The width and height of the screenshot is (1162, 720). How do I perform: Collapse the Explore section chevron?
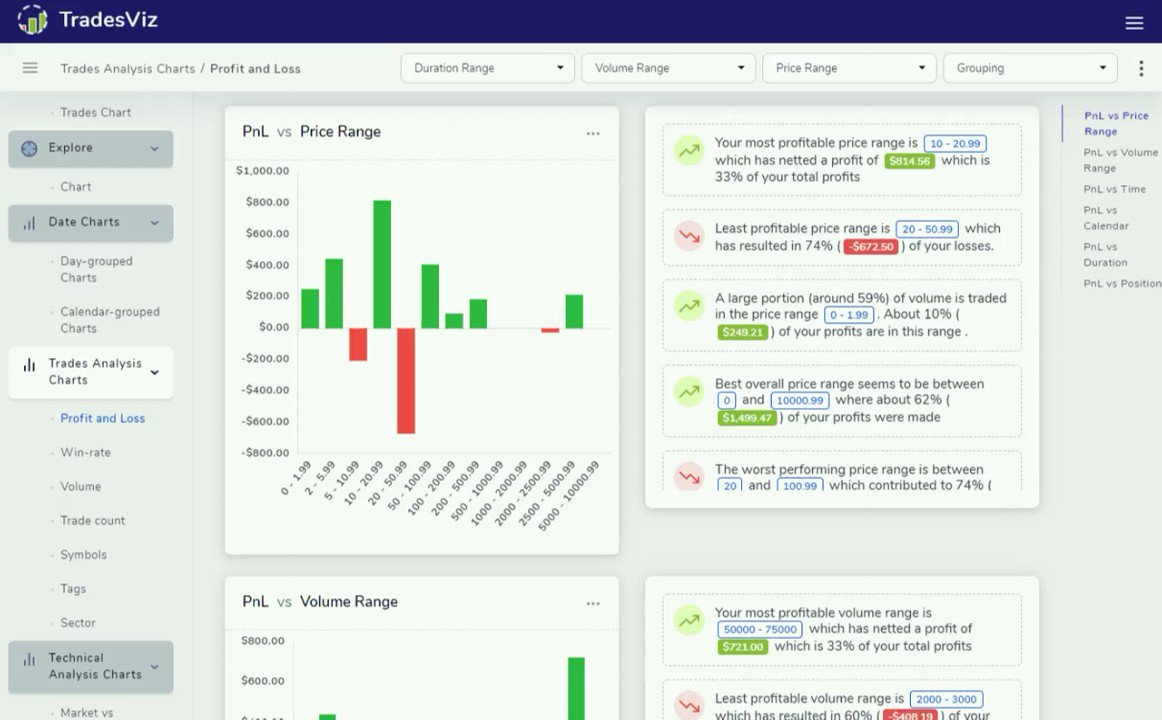tap(154, 148)
